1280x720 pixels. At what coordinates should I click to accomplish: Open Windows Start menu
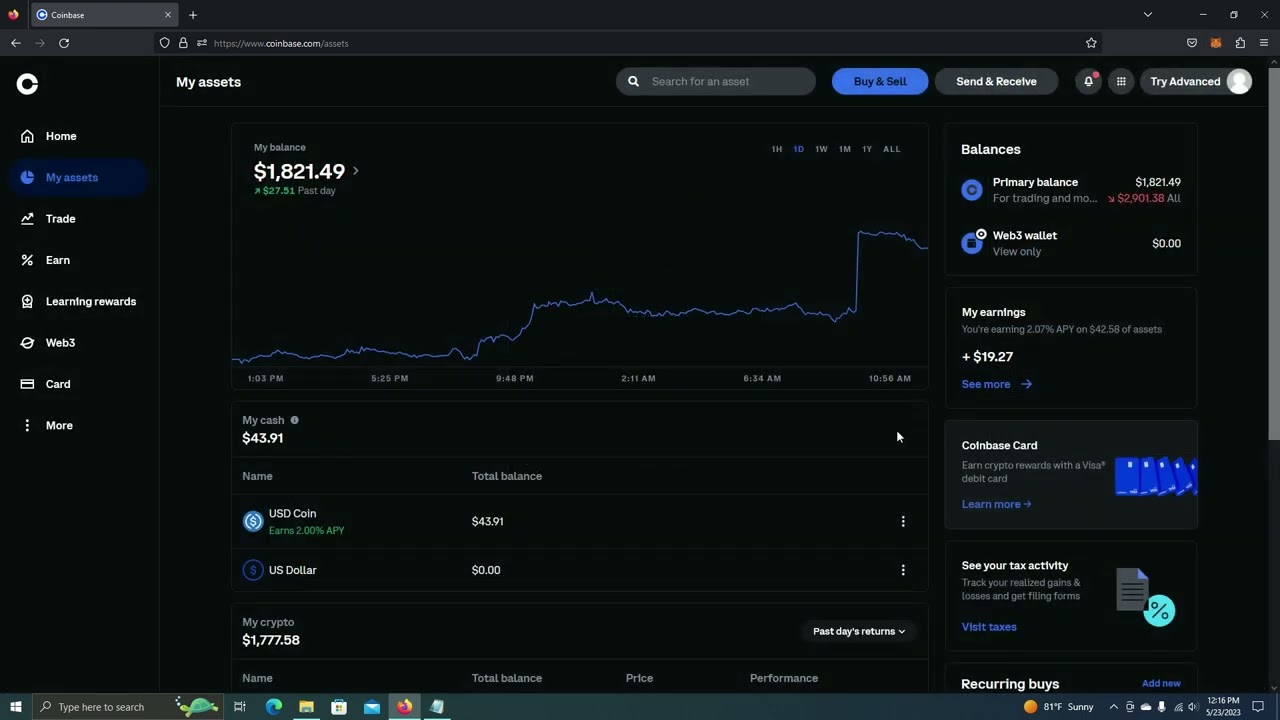pos(15,707)
